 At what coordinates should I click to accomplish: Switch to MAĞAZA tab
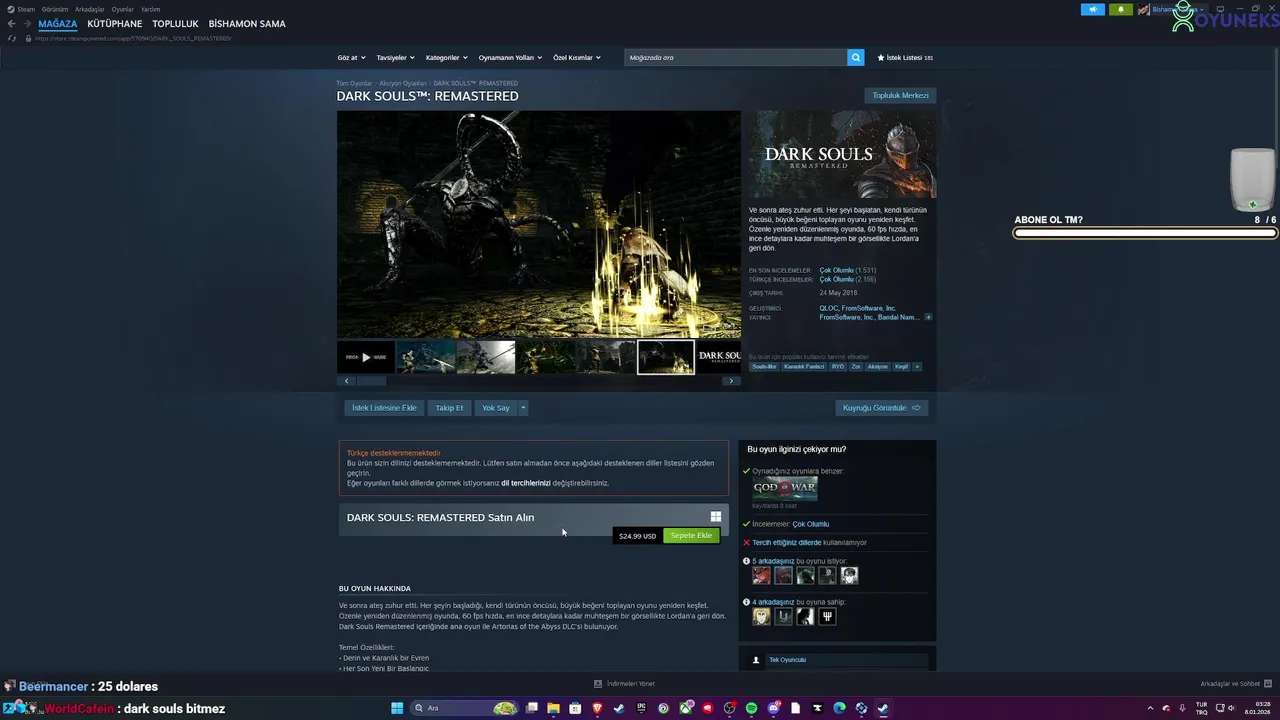coord(58,24)
